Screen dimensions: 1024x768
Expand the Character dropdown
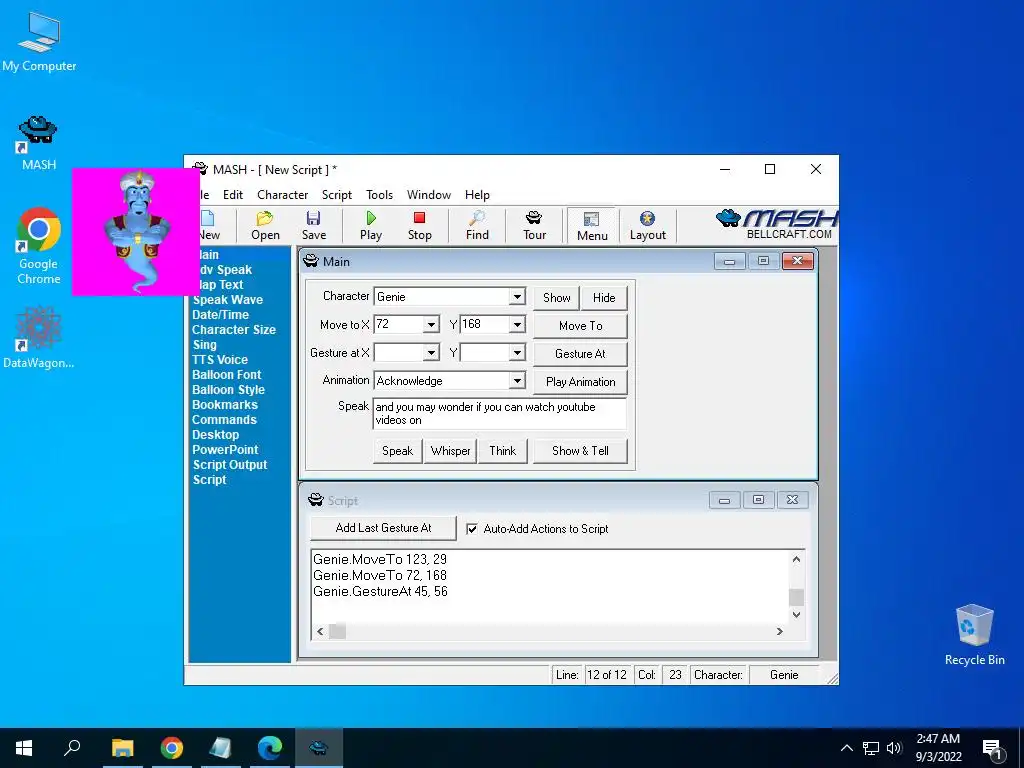[517, 296]
